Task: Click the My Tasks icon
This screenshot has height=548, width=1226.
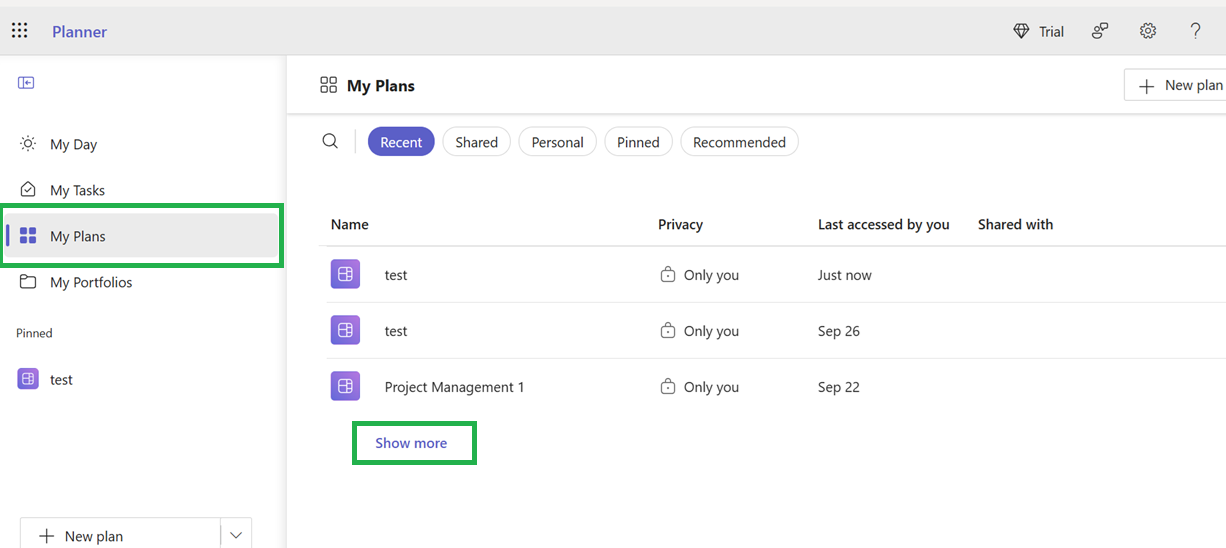Action: tap(28, 190)
